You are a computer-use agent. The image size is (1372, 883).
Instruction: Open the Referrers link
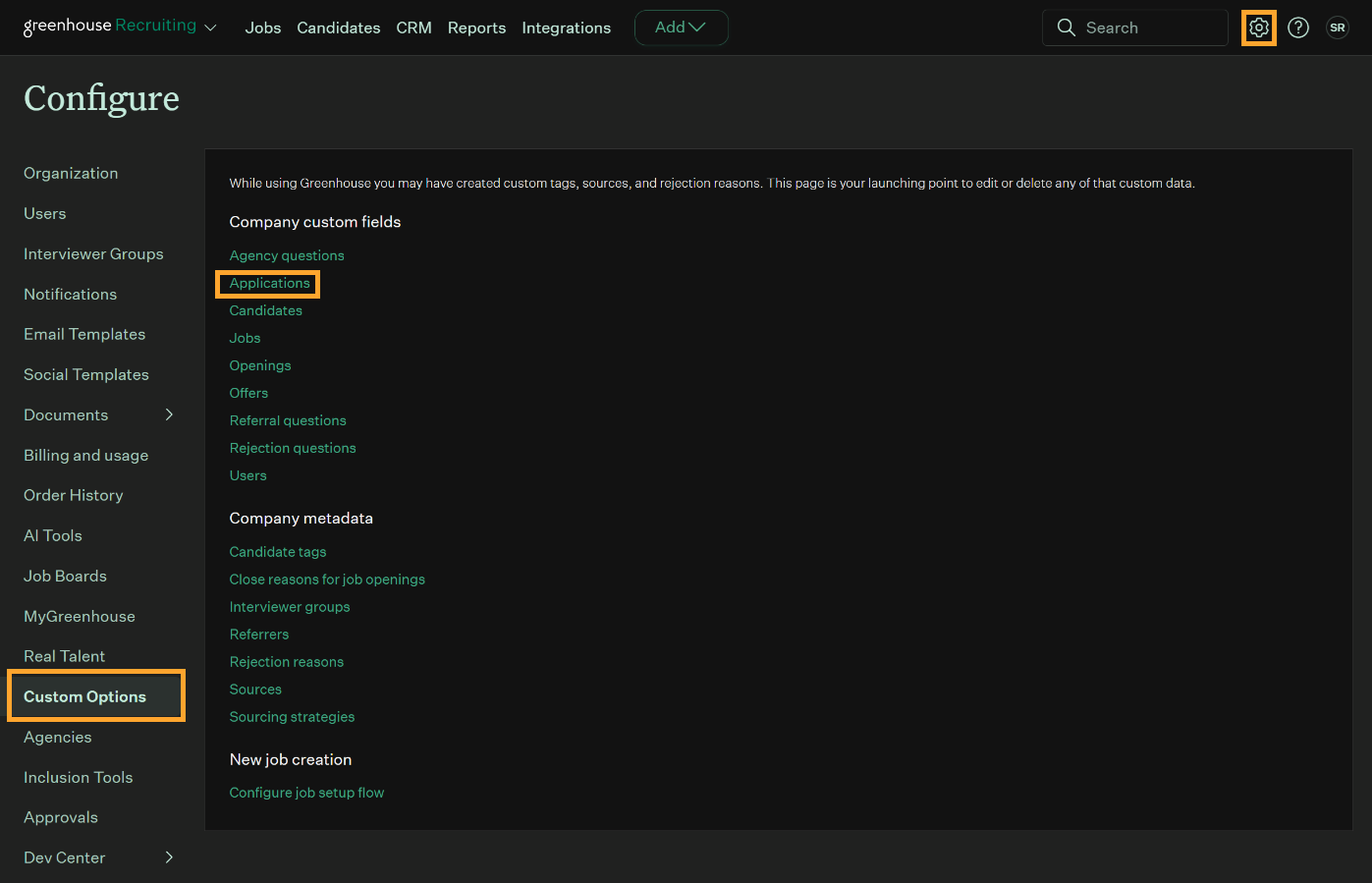[x=259, y=635]
